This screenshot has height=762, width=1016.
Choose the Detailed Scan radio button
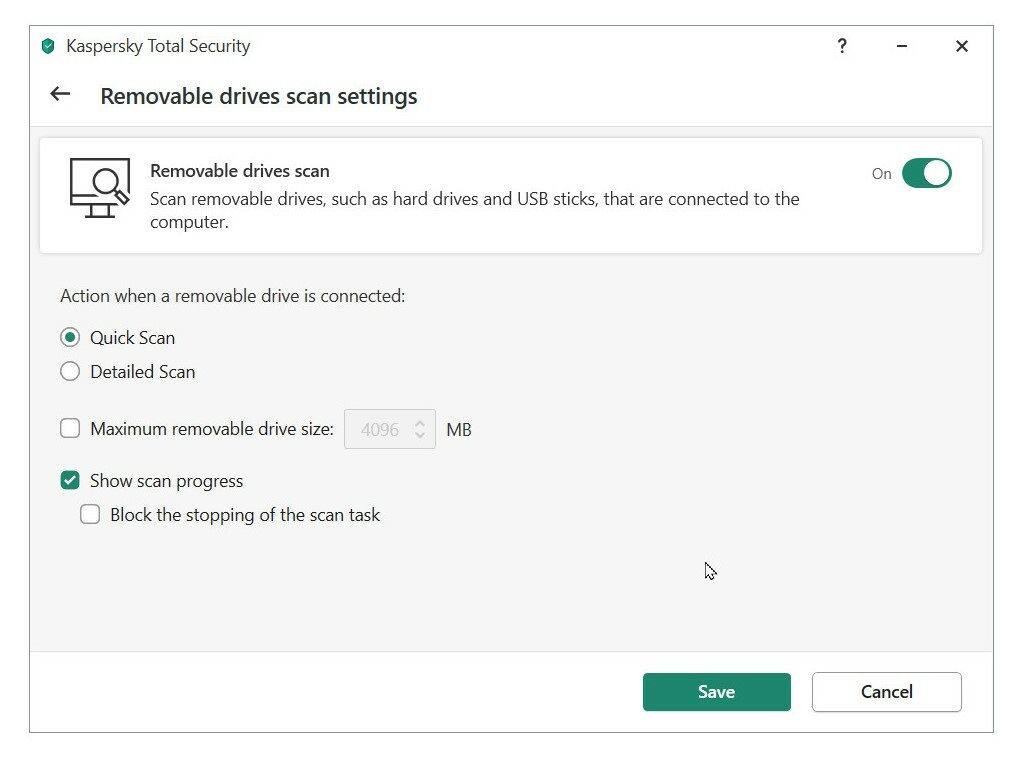point(70,372)
